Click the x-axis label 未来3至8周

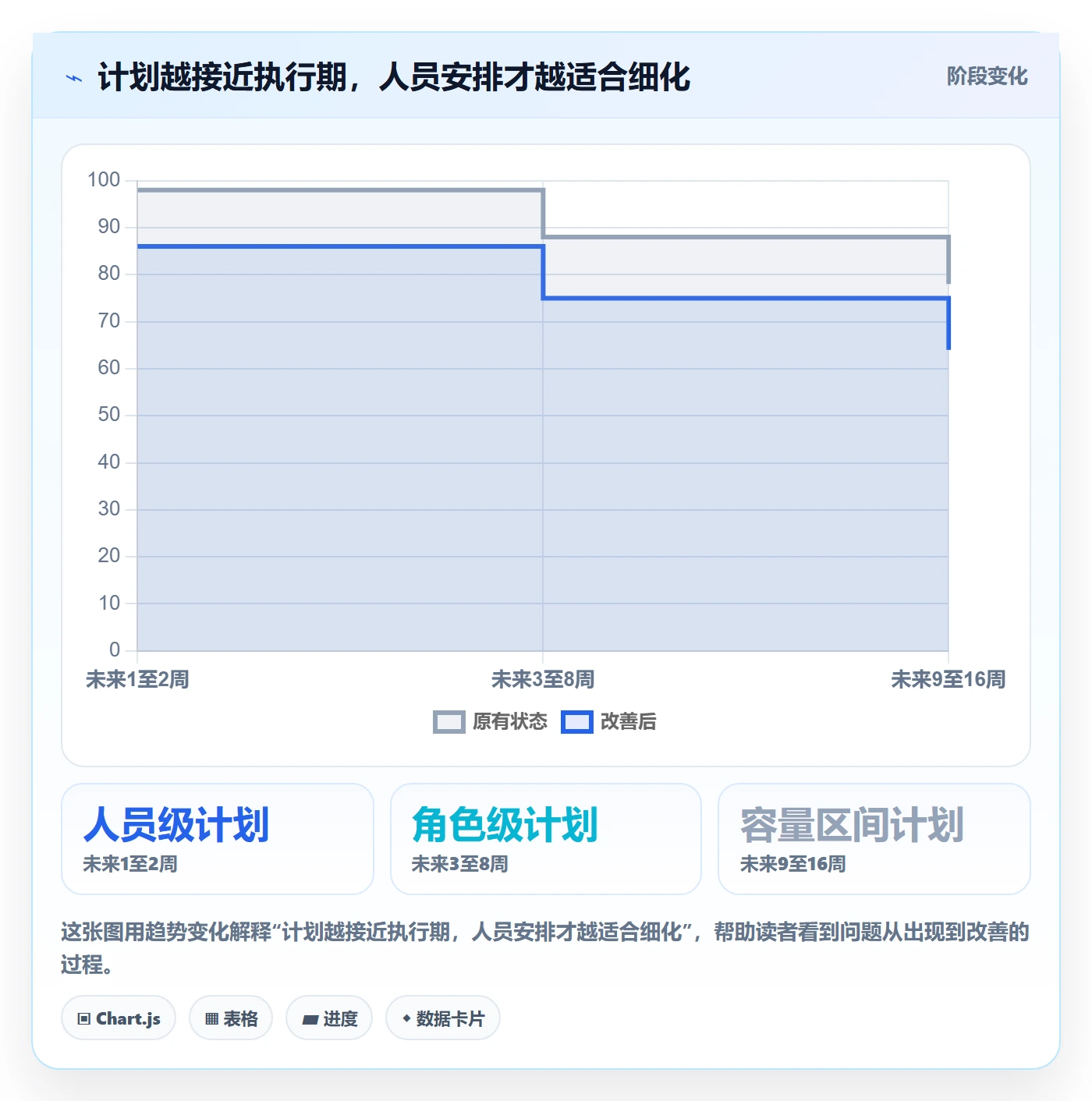point(543,679)
